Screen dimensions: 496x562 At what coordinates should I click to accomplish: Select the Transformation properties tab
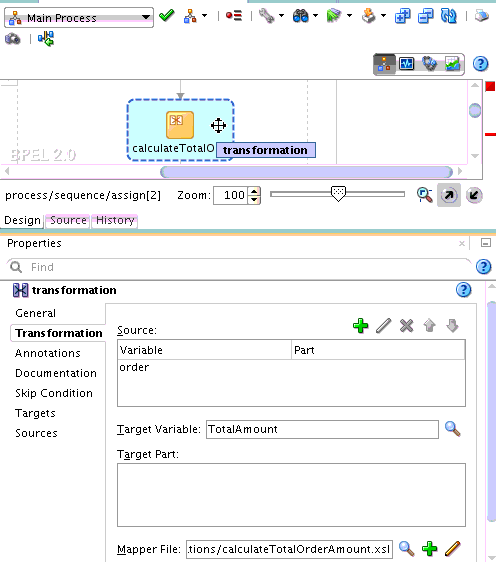[58, 333]
